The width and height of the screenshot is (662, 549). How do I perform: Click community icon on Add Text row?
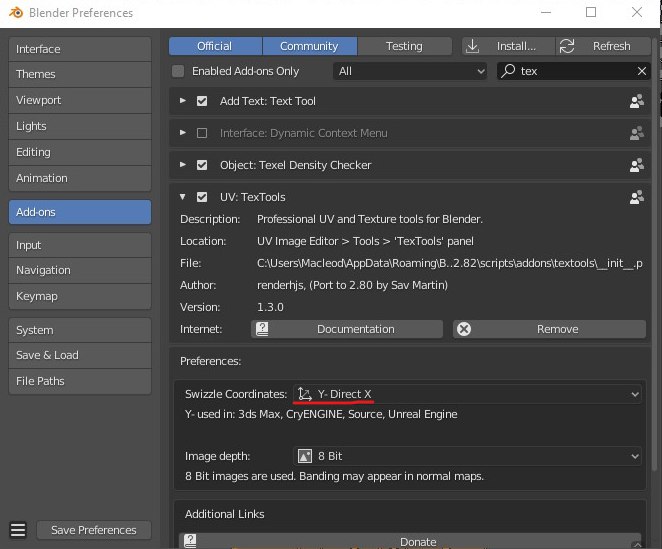tap(637, 101)
